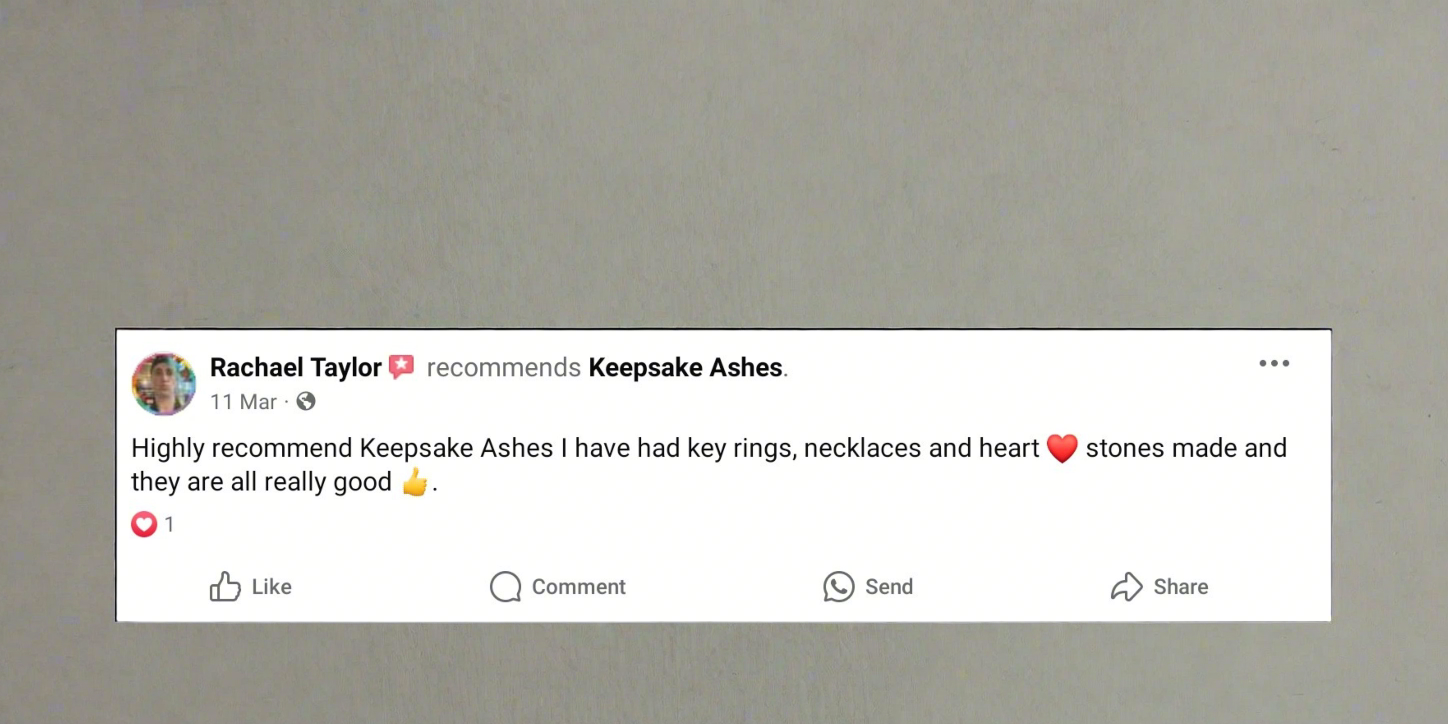Toggle Like on this post
Viewport: 1448px width, 724px height.
pyautogui.click(x=250, y=586)
